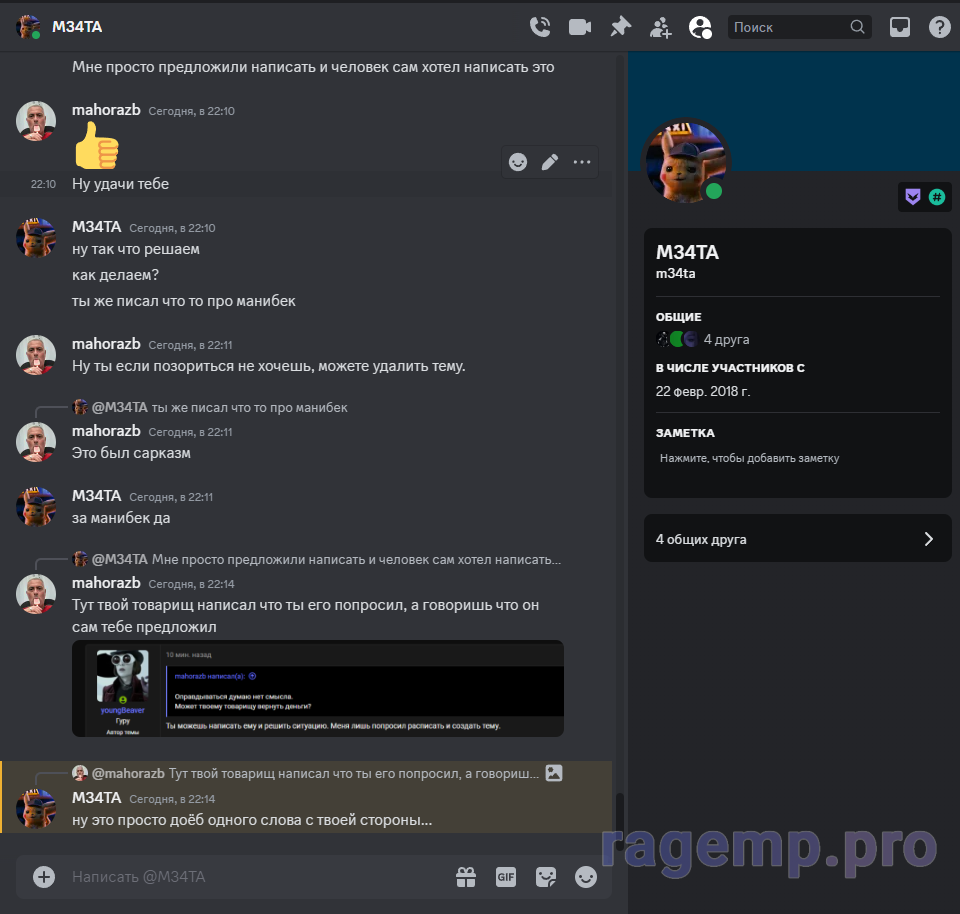
Task: Open the emoji picker in message box
Action: pyautogui.click(x=586, y=877)
